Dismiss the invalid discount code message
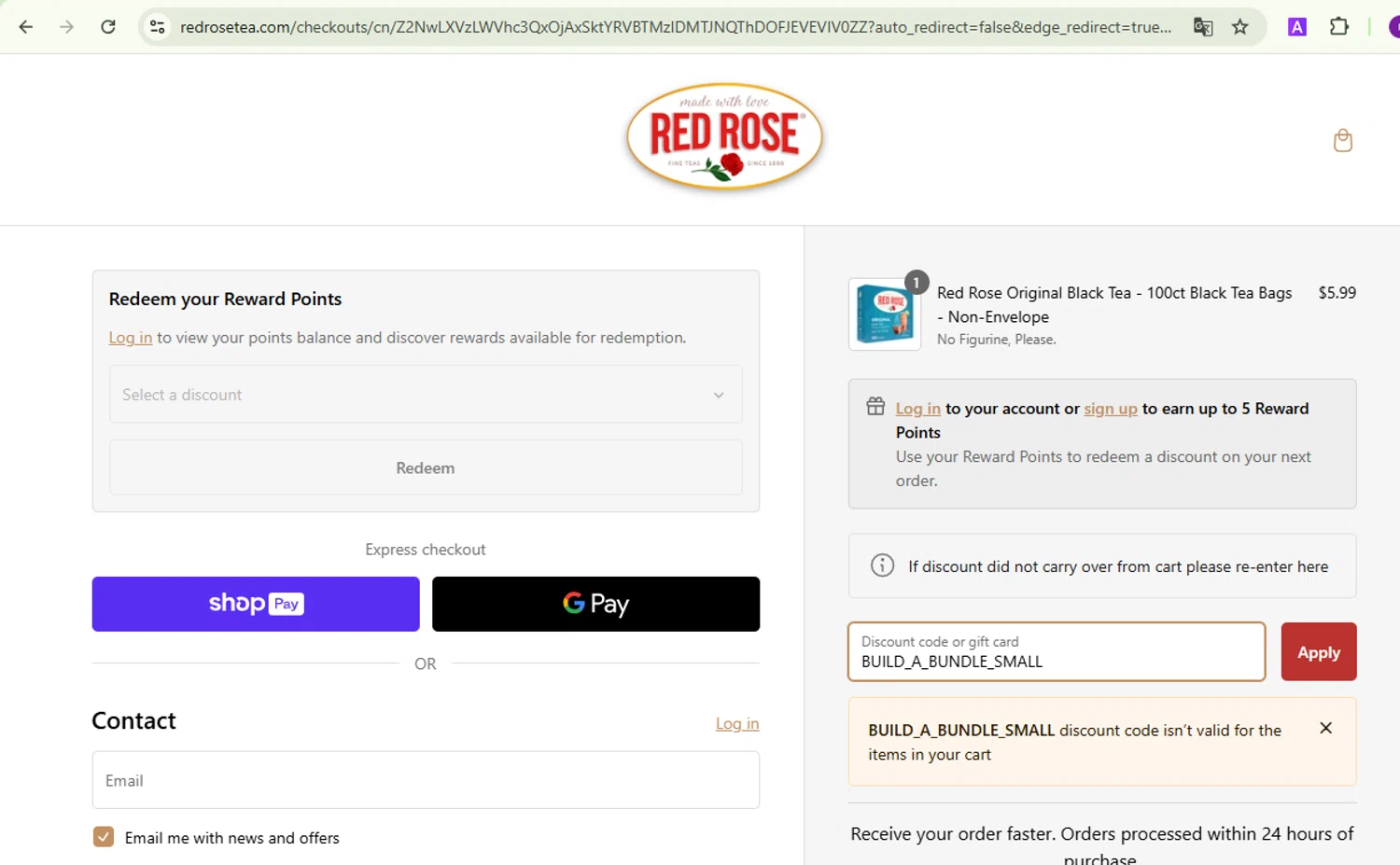 pos(1325,728)
